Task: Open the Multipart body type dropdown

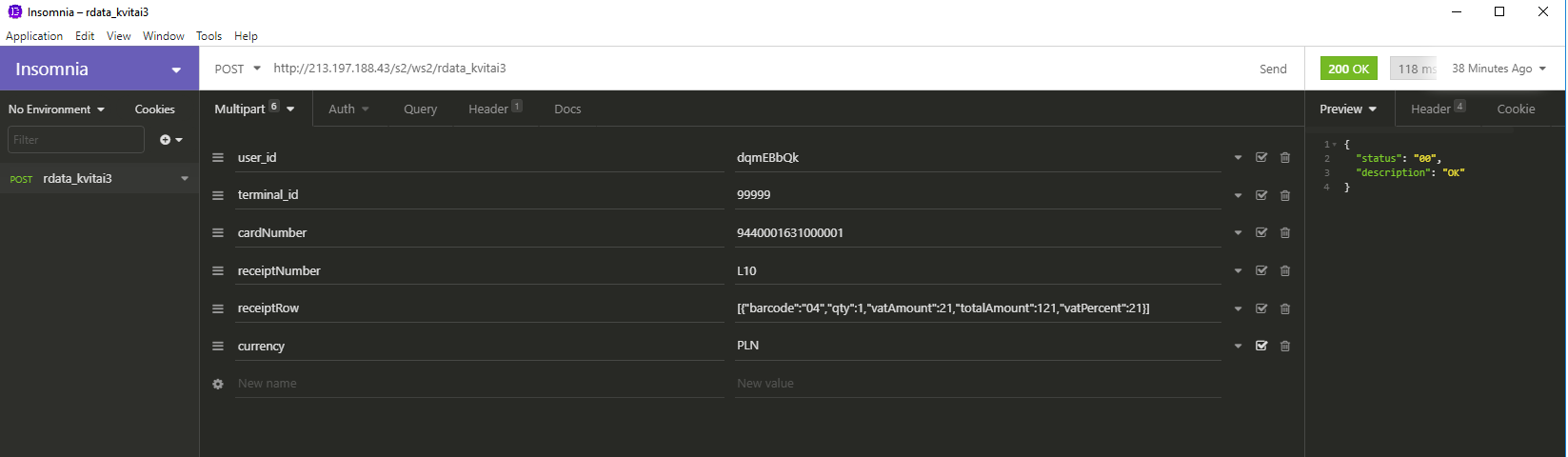Action: point(254,109)
